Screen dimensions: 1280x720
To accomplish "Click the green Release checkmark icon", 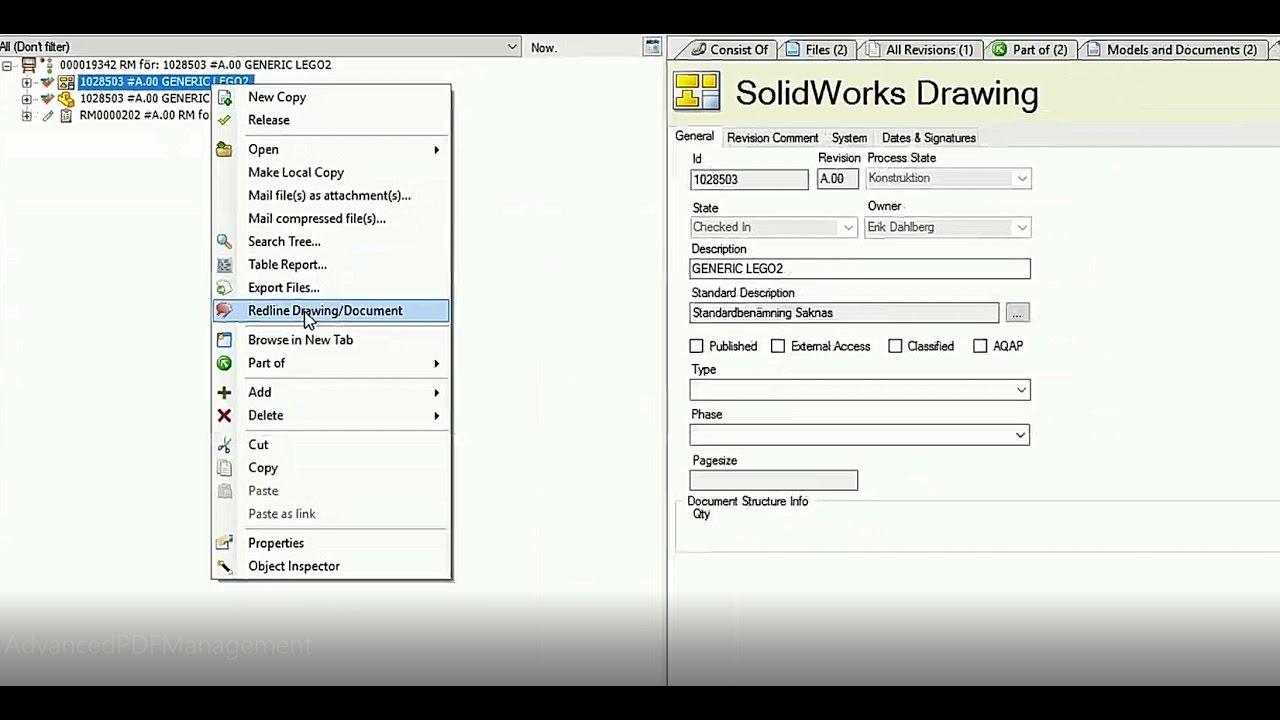I will pos(225,120).
